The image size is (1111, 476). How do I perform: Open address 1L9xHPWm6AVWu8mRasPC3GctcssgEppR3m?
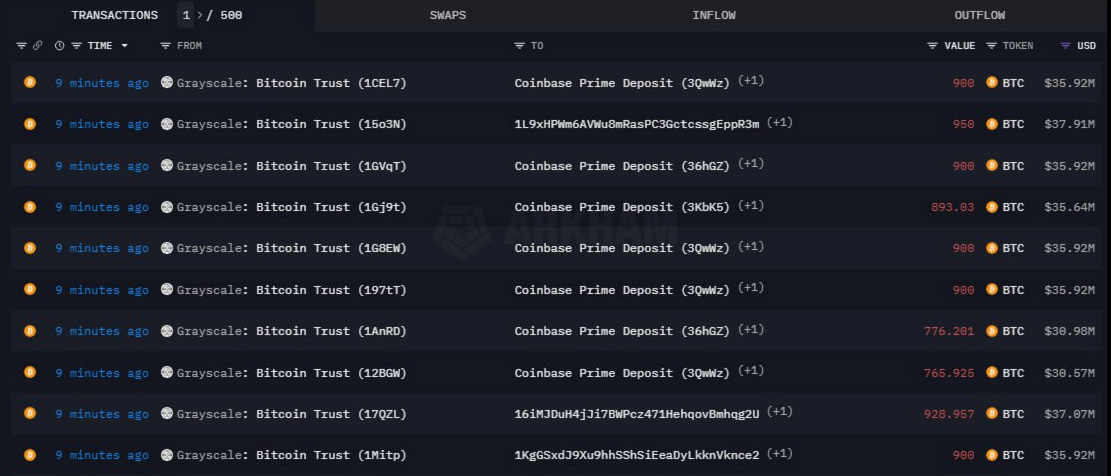pyautogui.click(x=637, y=125)
